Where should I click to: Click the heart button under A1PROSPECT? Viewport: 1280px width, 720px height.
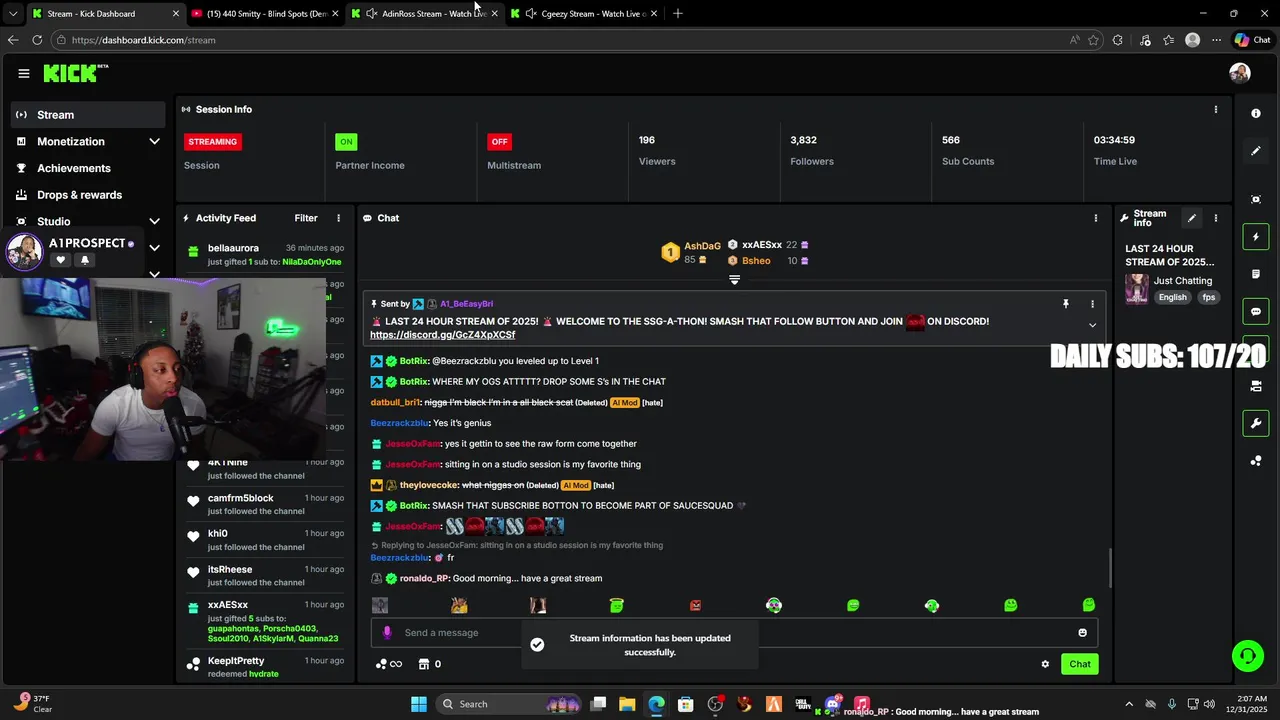pos(60,260)
